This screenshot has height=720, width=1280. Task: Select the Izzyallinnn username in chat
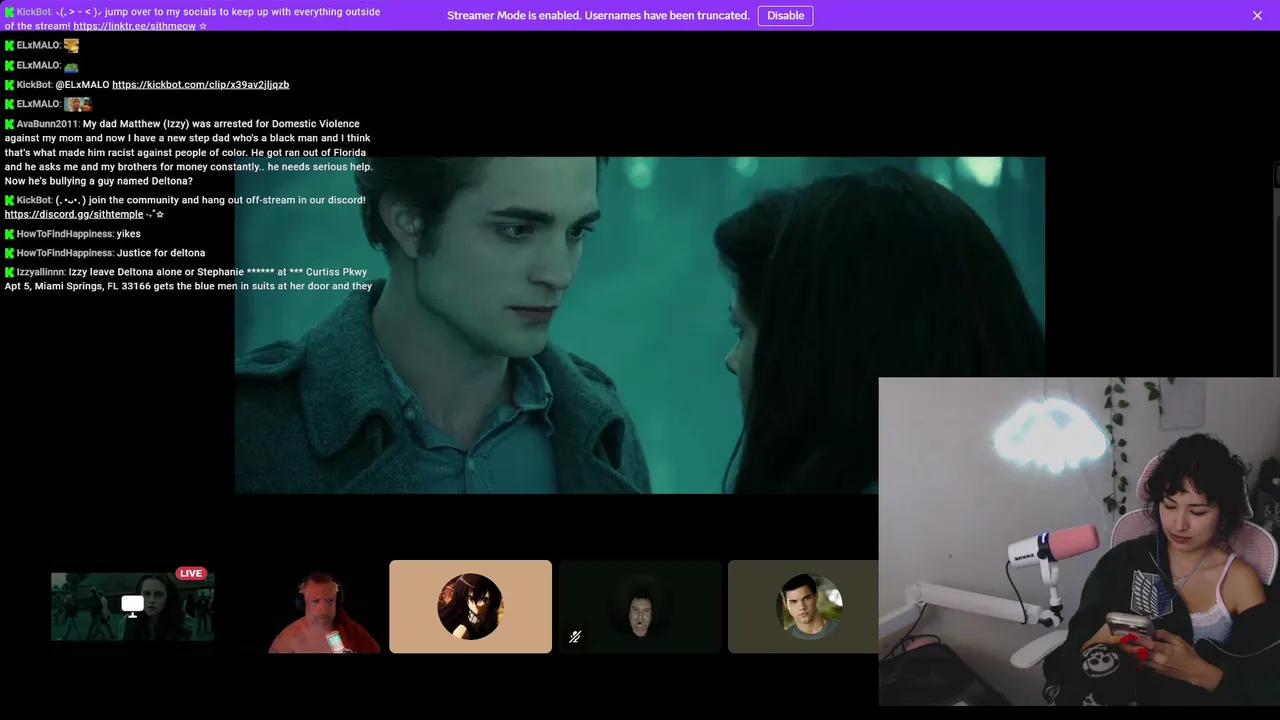point(41,272)
